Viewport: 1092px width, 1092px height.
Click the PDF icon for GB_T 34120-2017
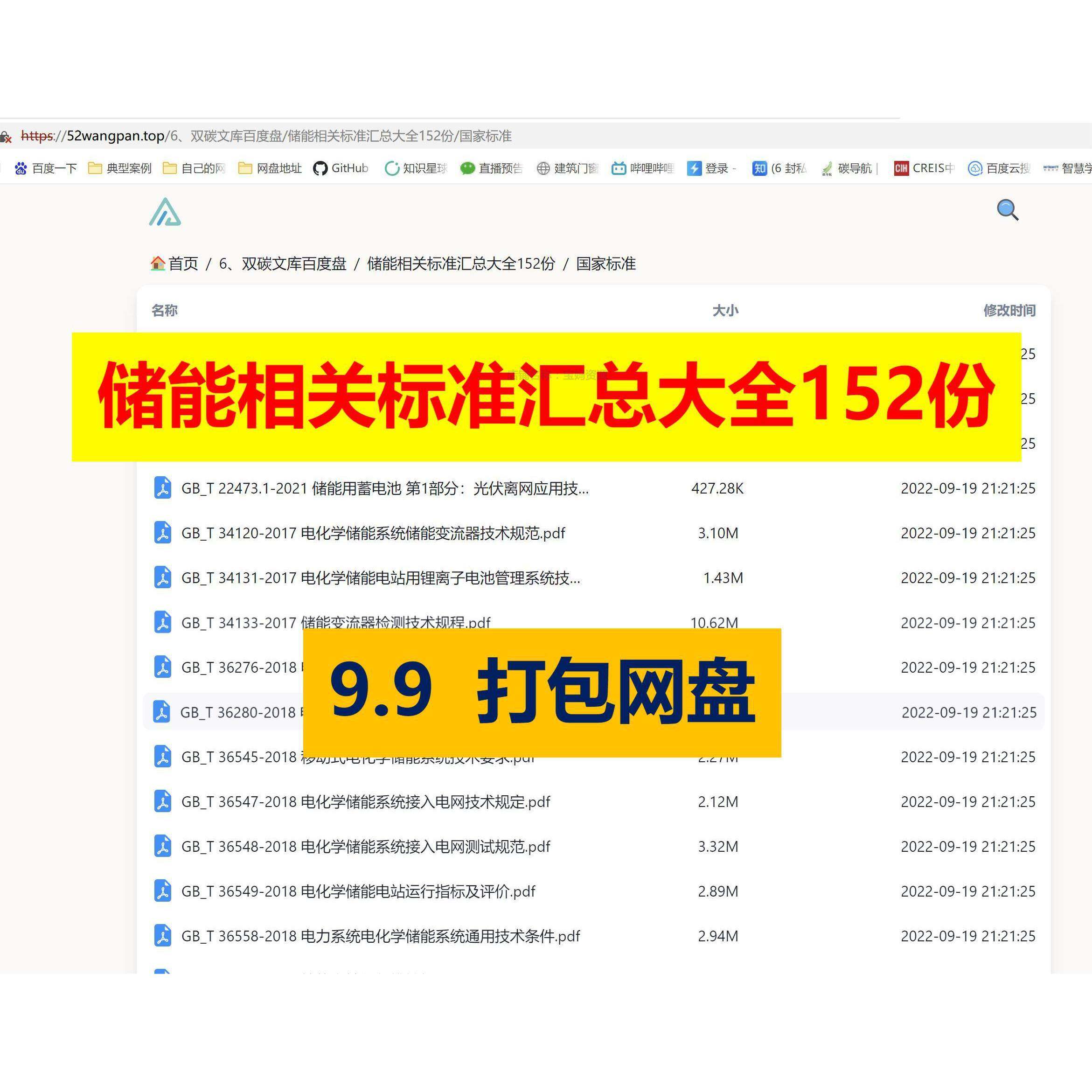163,532
